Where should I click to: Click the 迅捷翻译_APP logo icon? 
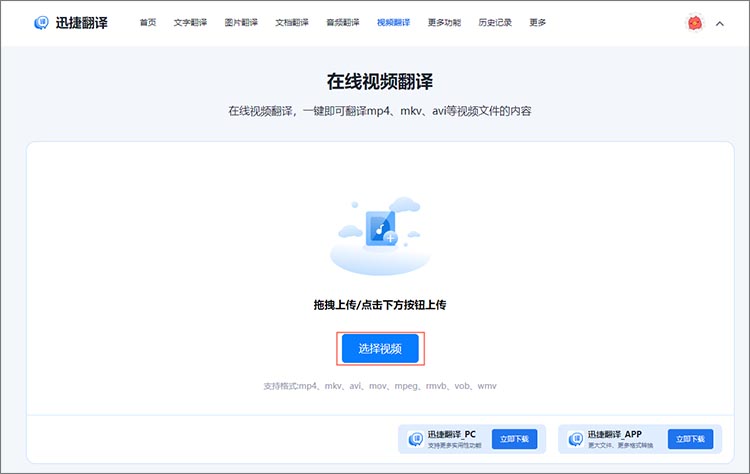tap(575, 439)
